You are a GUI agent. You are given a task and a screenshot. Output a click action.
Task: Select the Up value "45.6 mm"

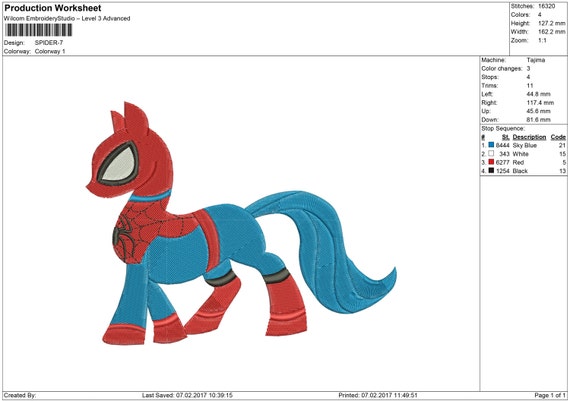pos(538,111)
